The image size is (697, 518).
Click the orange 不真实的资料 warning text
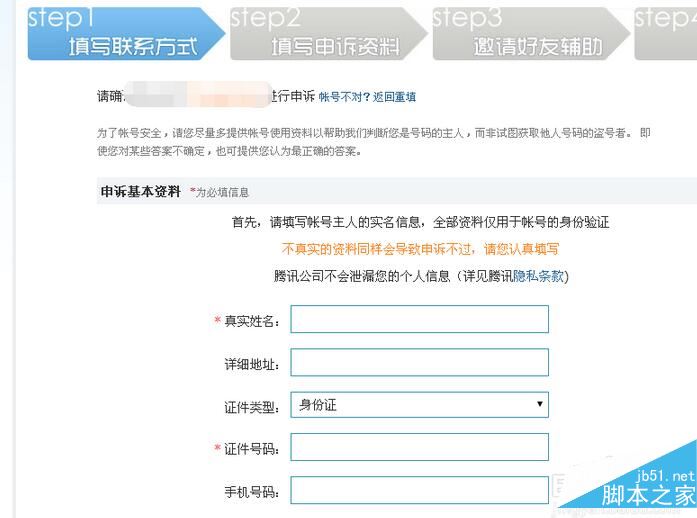pos(420,249)
